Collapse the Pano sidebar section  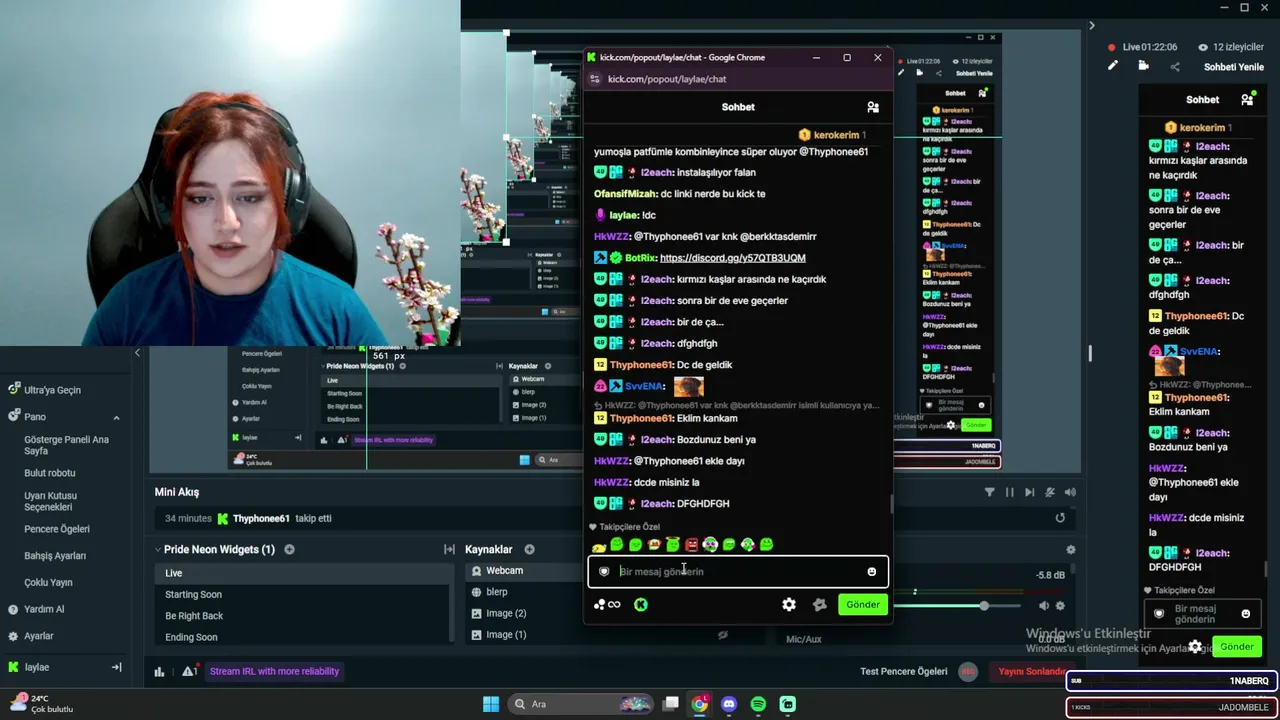[x=116, y=417]
